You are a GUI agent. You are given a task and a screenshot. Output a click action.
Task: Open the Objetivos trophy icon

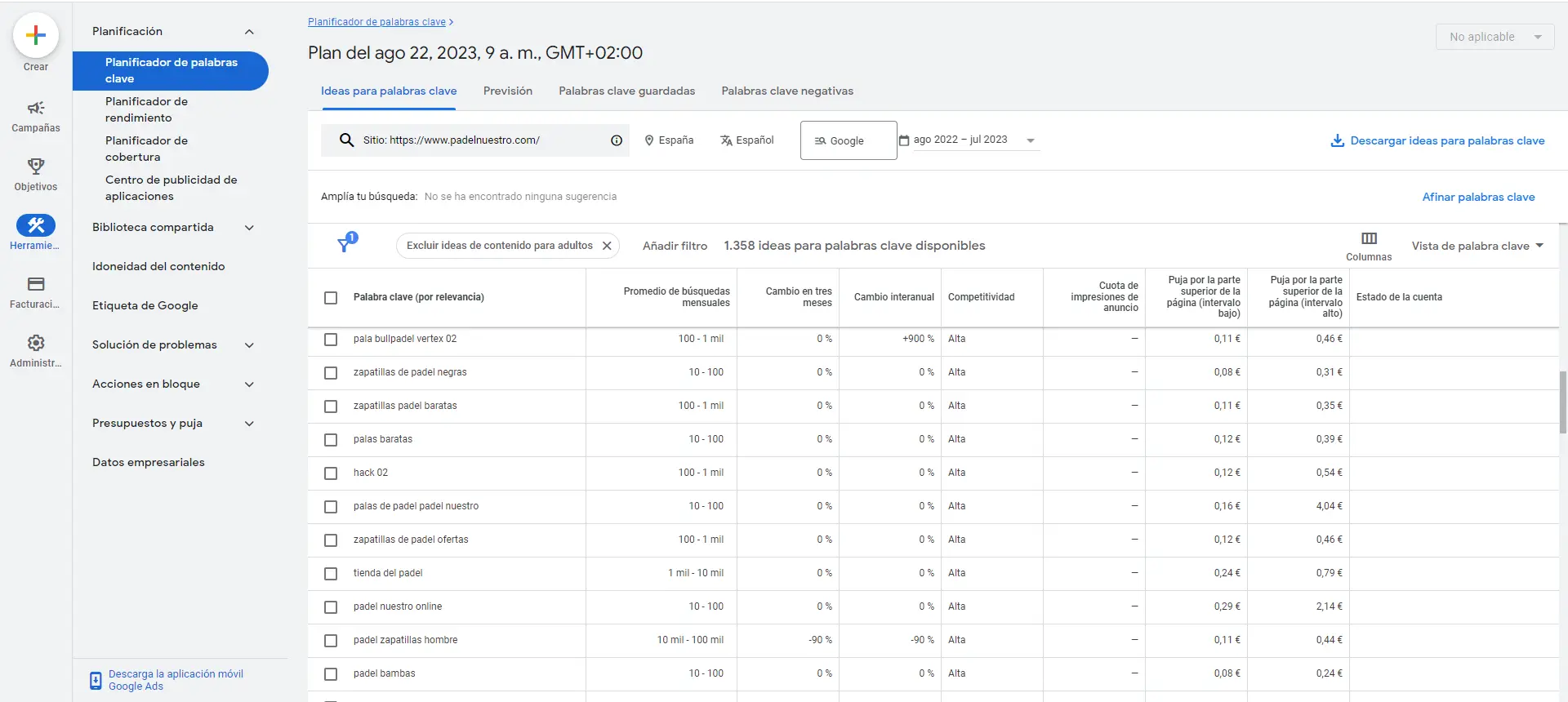tap(36, 167)
